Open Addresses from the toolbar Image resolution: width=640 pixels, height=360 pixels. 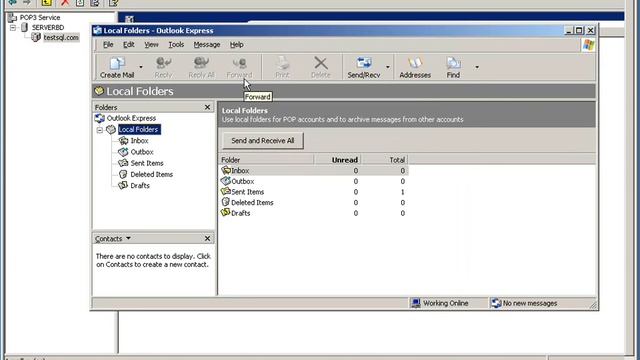[415, 67]
